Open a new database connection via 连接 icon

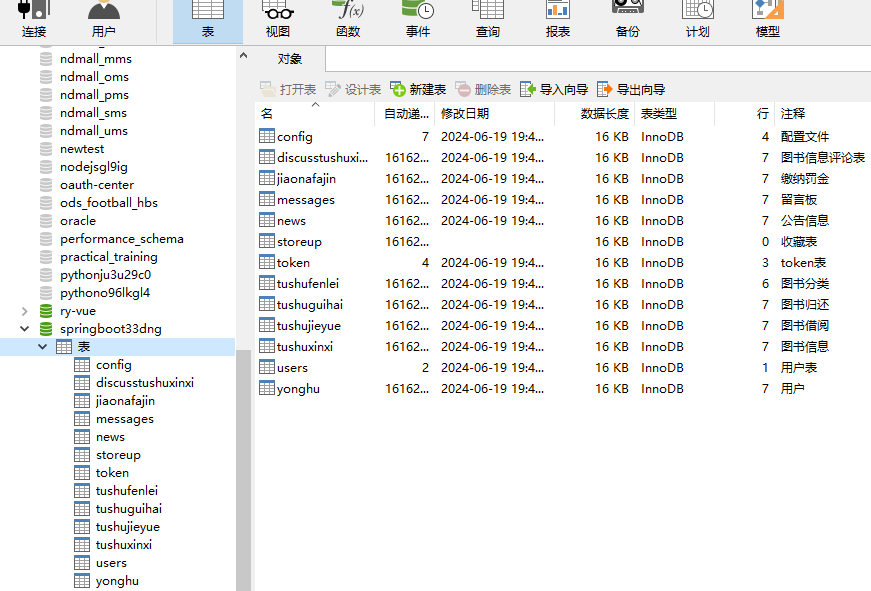[x=33, y=18]
